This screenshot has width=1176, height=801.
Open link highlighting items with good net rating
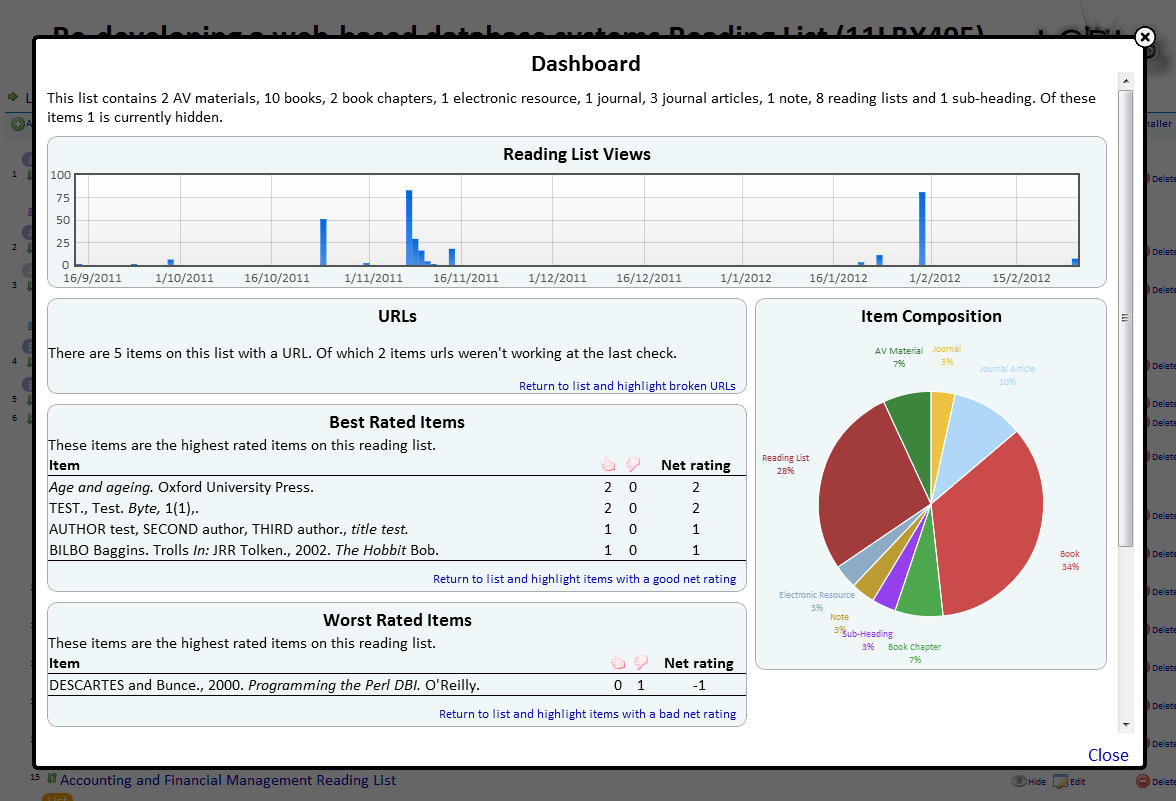tap(584, 579)
